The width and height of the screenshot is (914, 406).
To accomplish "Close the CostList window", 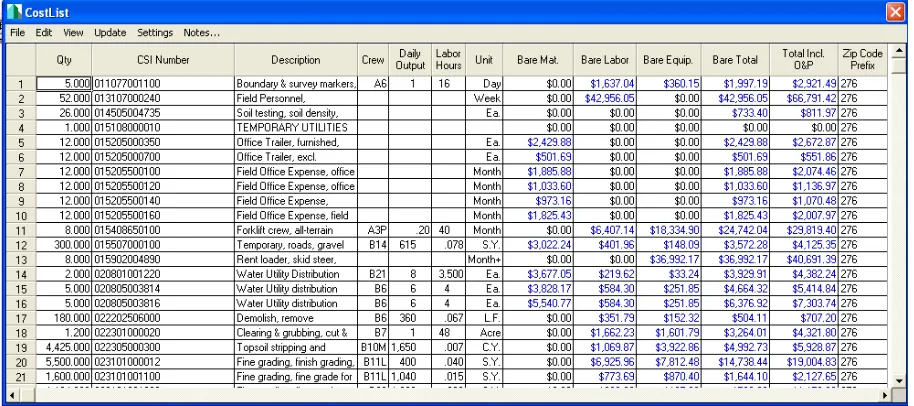I will [x=895, y=12].
